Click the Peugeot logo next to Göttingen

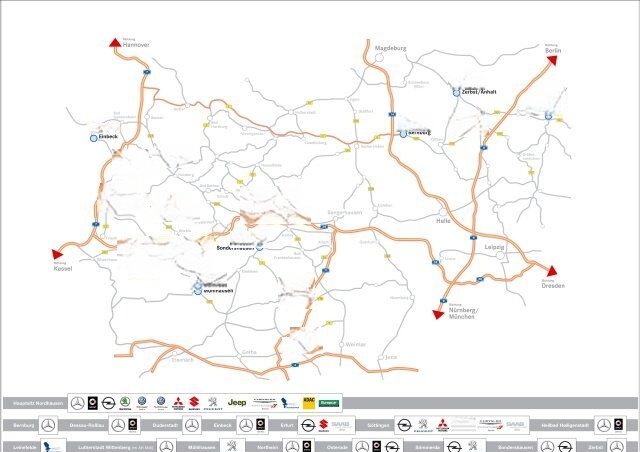(x=423, y=425)
